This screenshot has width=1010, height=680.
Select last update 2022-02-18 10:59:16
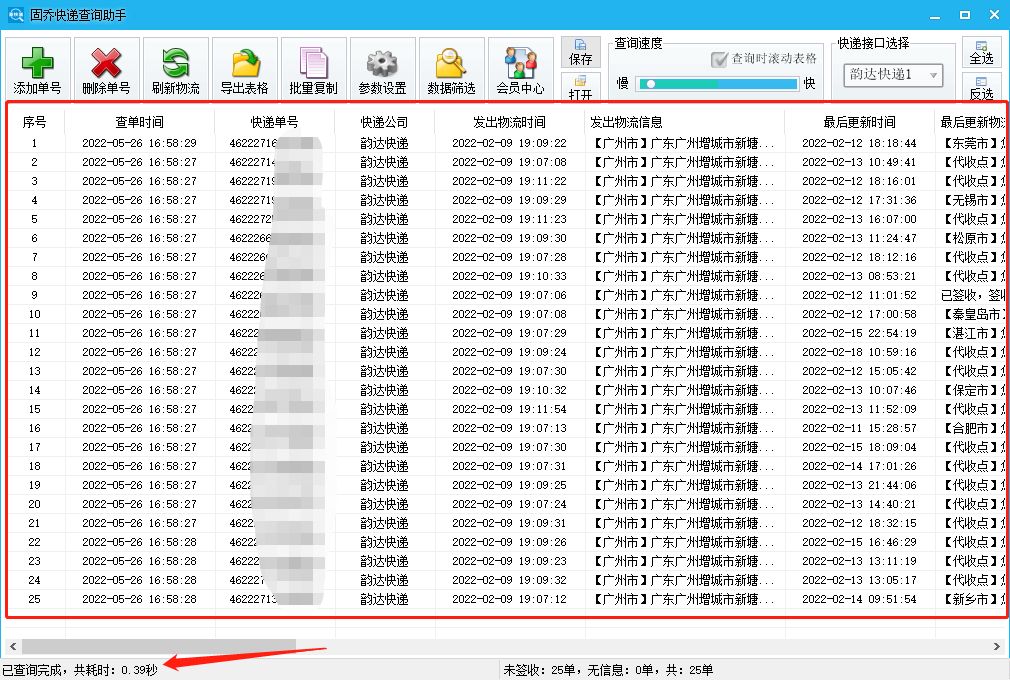859,352
